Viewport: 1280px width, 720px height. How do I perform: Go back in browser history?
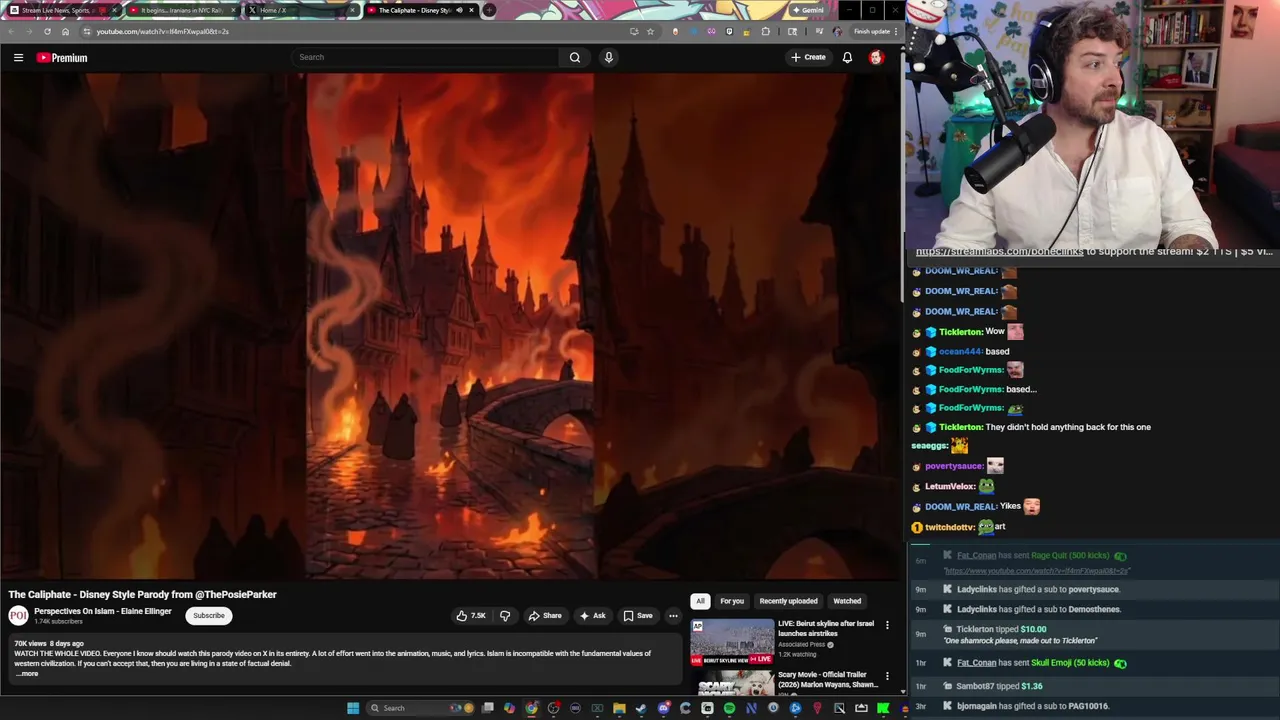coord(11,31)
